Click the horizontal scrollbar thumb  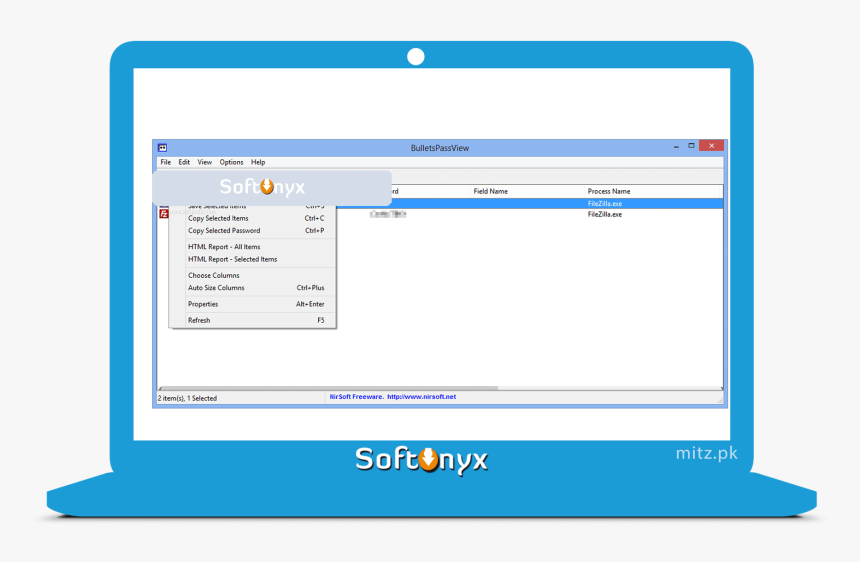click(x=330, y=388)
